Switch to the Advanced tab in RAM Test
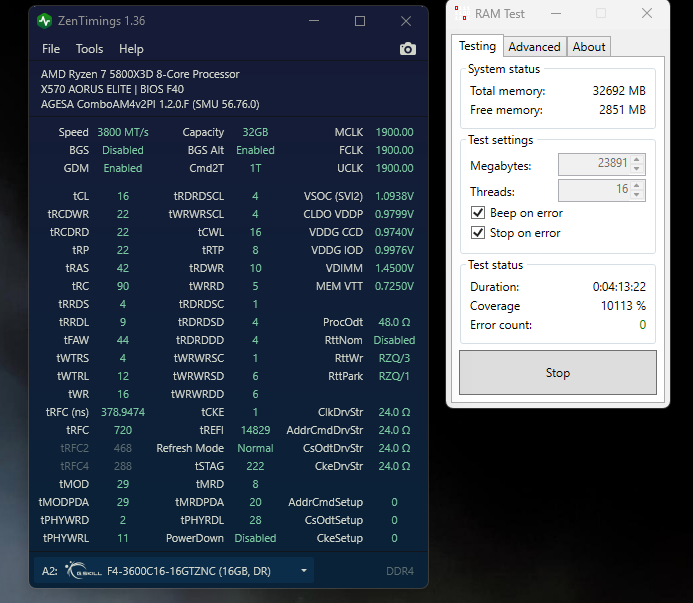Viewport: 693px width, 603px height. click(534, 46)
